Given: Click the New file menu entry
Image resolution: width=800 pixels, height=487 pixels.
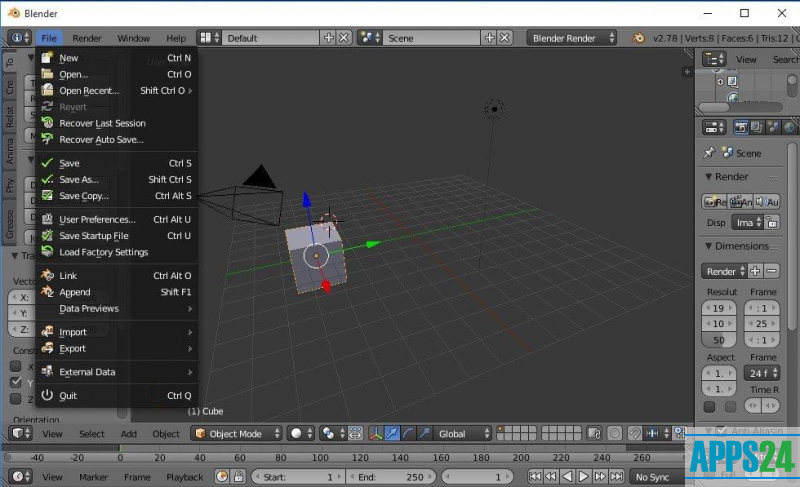Looking at the screenshot, I should [116, 58].
